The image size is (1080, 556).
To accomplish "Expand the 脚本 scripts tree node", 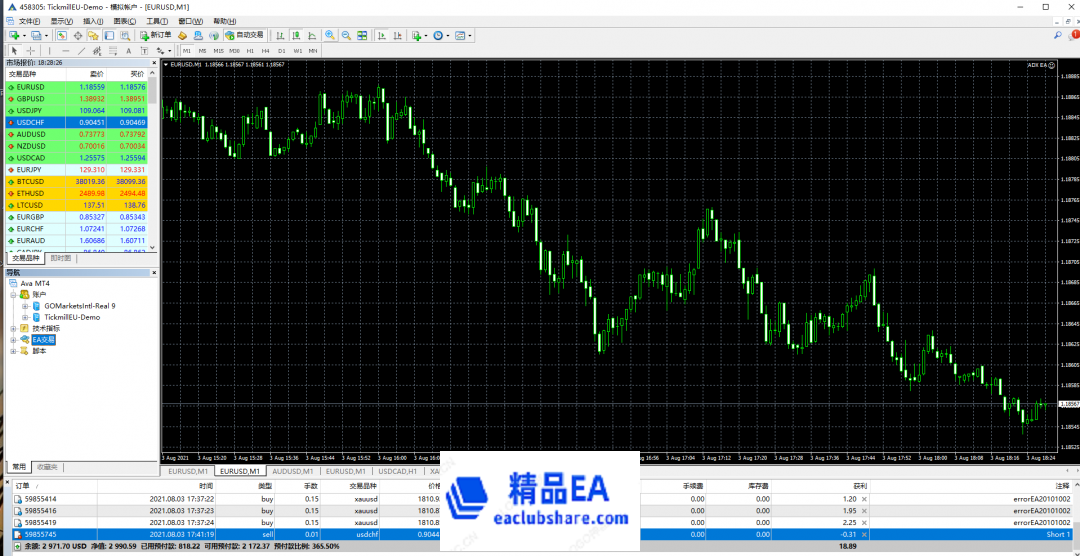I will pos(13,351).
